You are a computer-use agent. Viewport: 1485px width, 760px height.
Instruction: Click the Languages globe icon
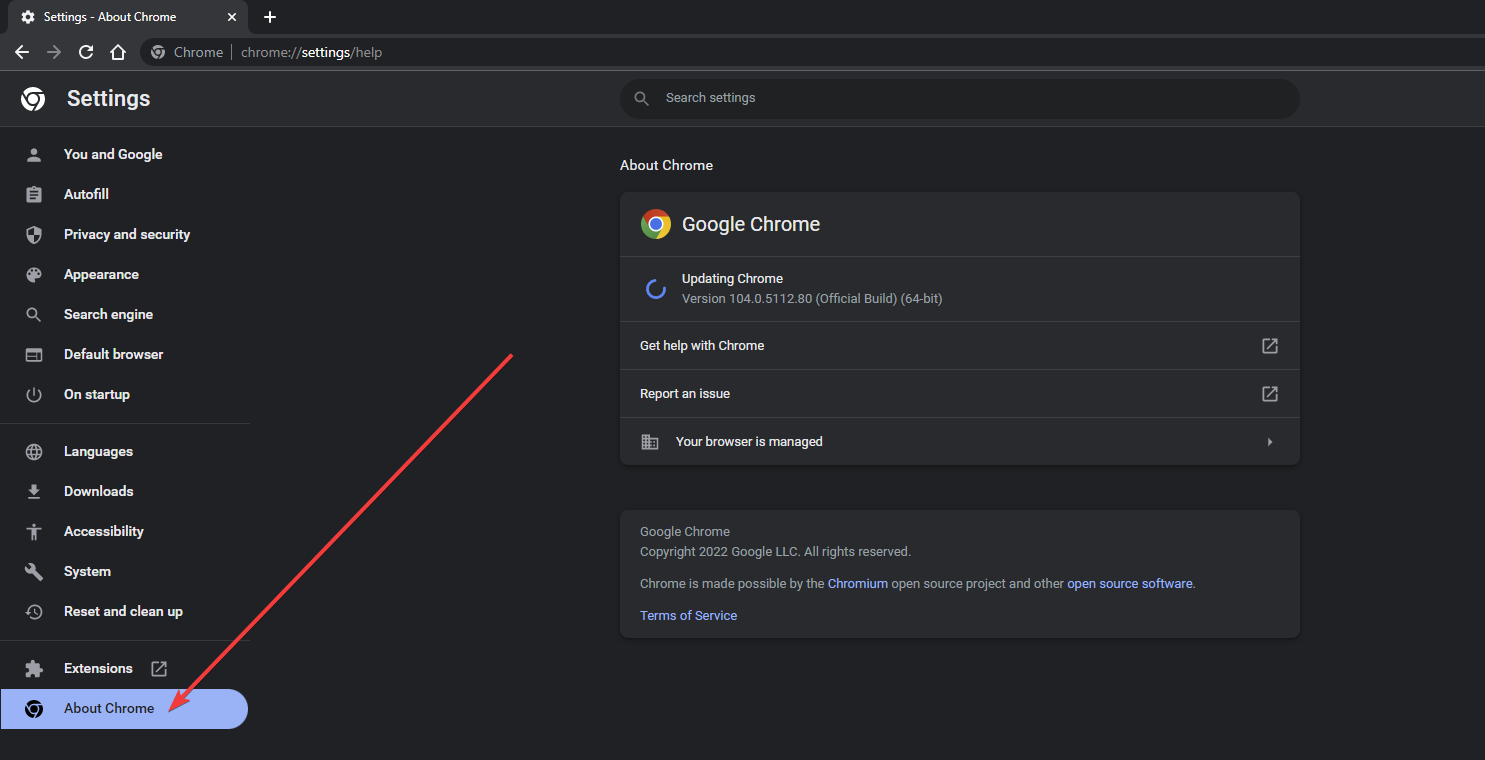[x=34, y=451]
